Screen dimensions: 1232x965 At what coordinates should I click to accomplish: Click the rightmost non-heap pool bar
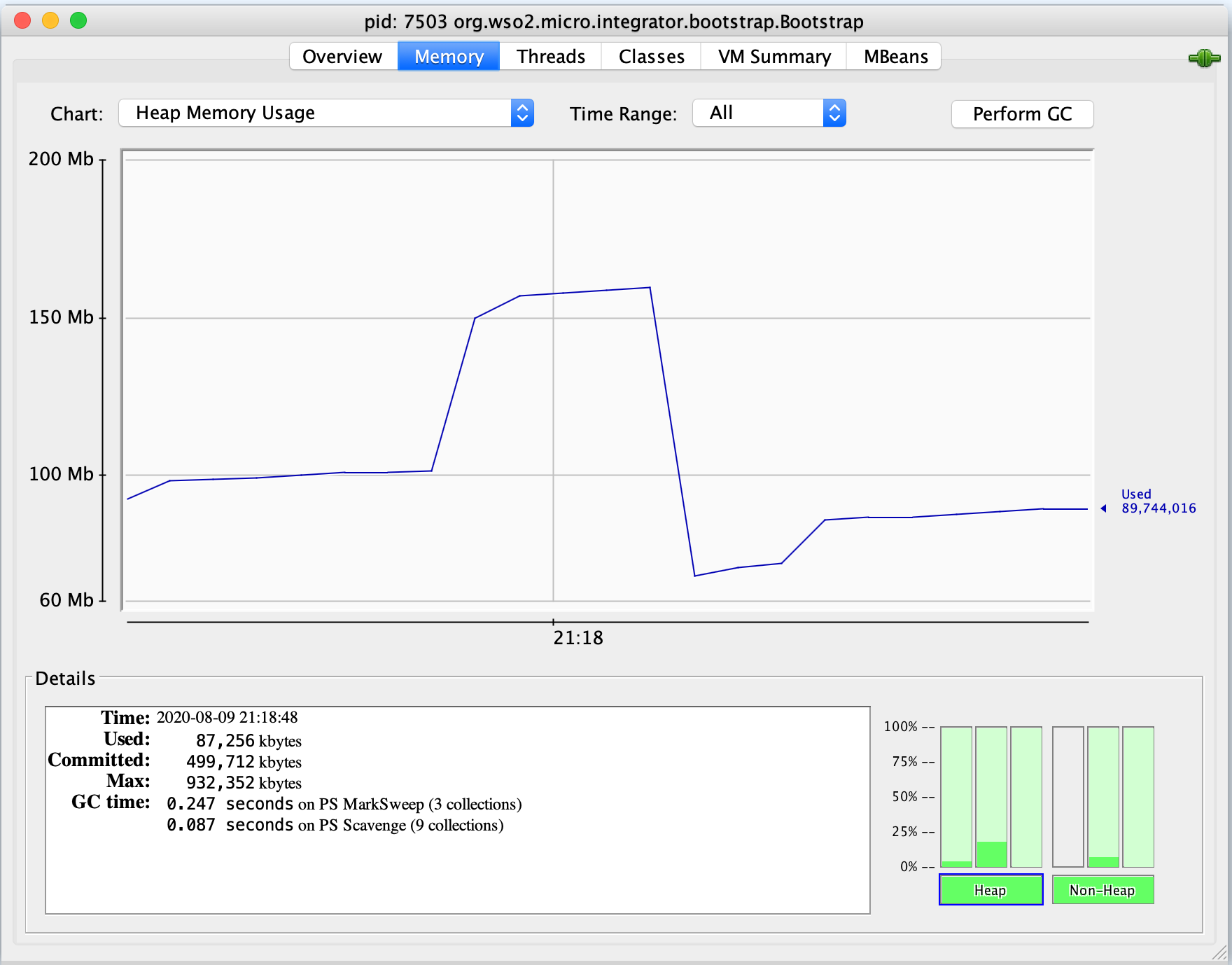coord(1138,798)
